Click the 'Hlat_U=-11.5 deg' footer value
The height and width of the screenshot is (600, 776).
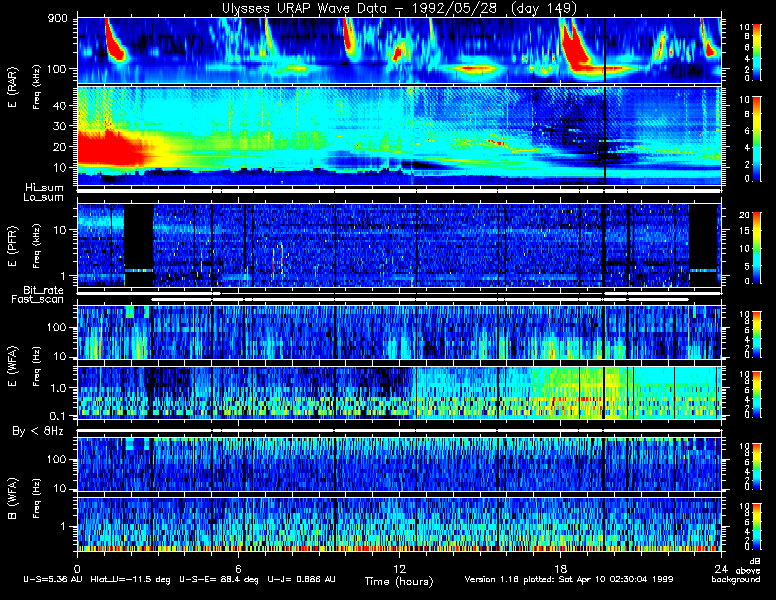tap(131, 579)
